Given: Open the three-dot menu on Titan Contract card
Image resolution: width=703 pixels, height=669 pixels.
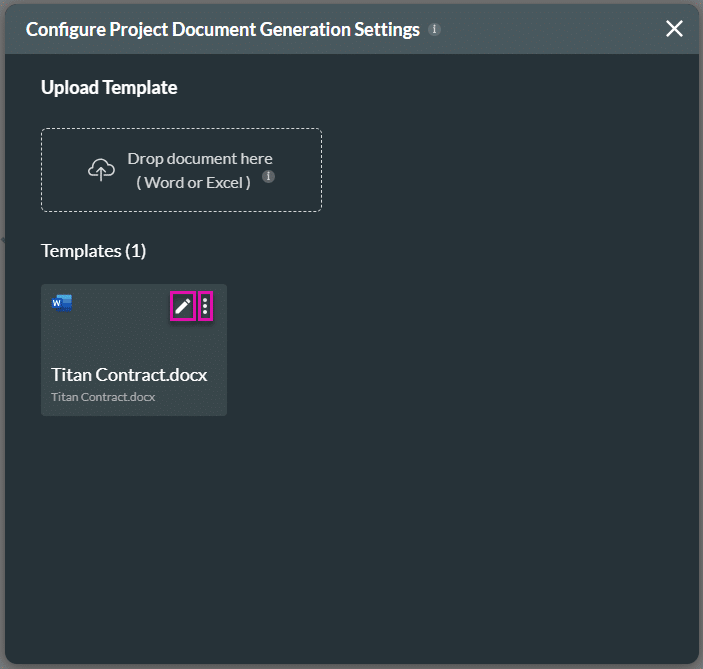Looking at the screenshot, I should click(205, 307).
